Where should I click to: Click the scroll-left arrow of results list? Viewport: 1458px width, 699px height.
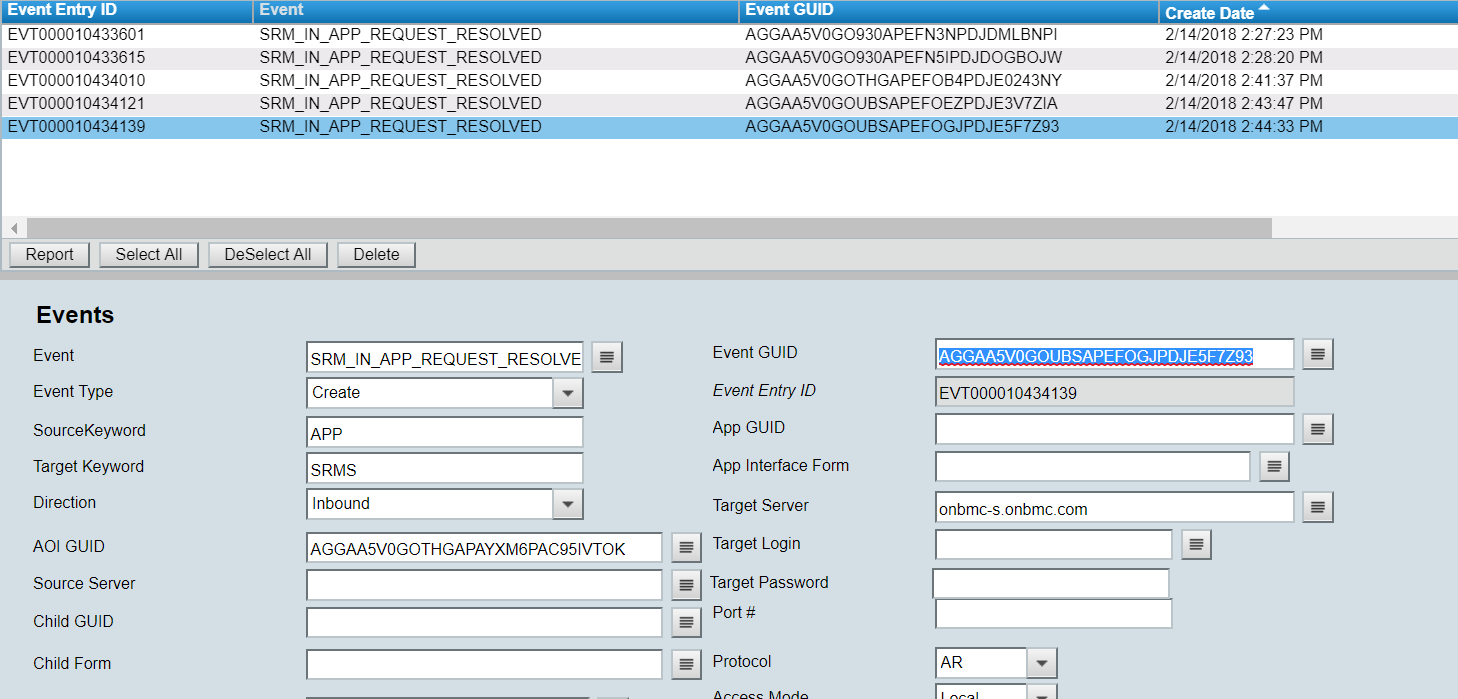click(14, 228)
